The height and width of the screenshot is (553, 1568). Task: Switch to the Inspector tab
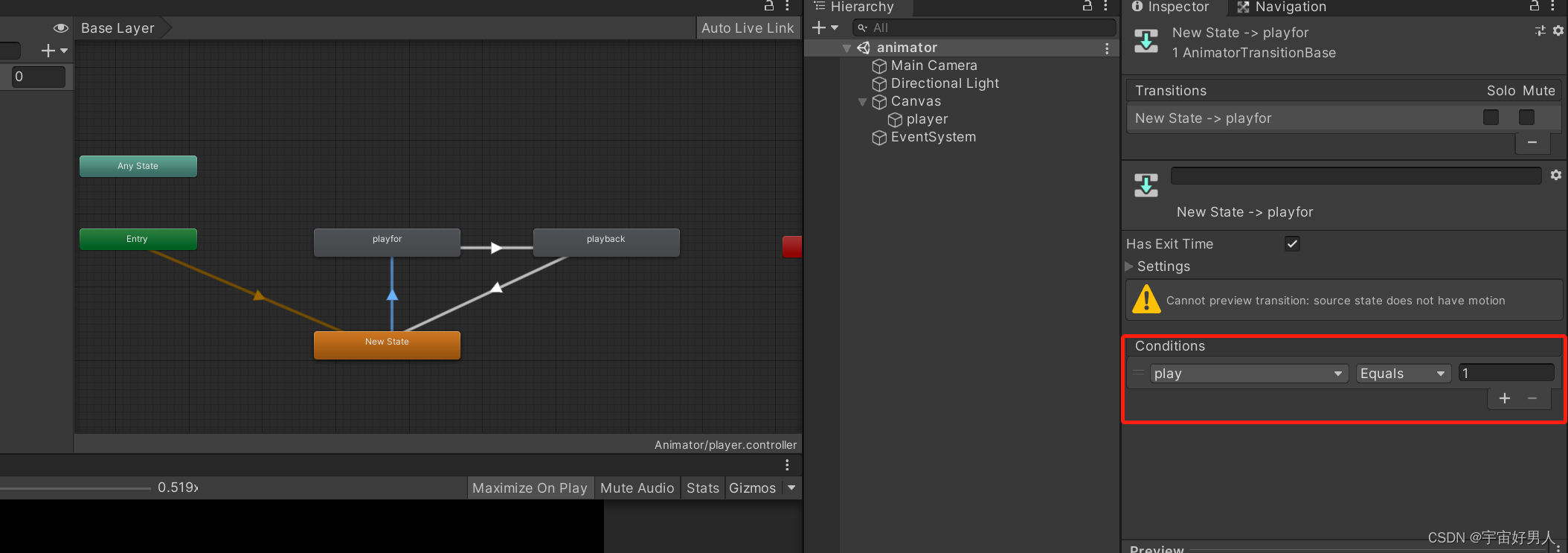click(x=1170, y=7)
